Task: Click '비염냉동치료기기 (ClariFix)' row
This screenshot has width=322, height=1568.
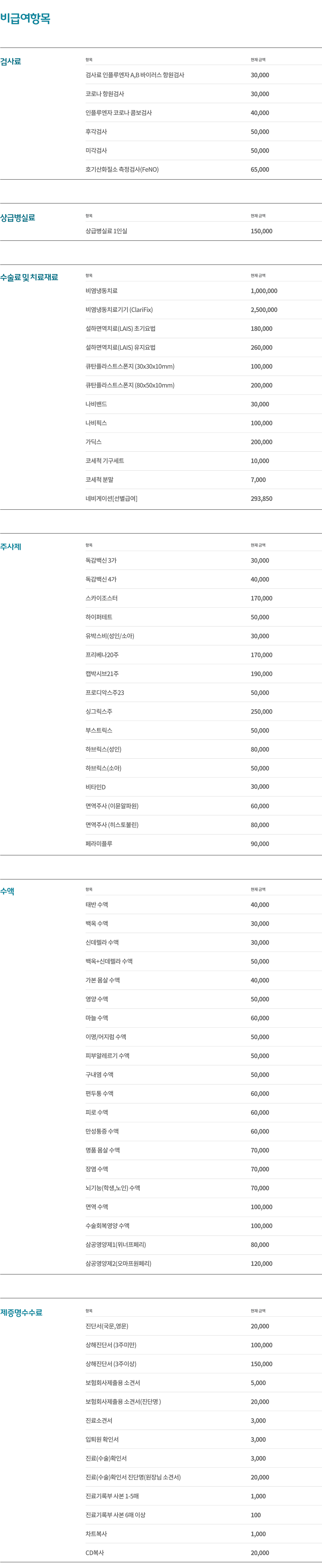Action: point(119,310)
